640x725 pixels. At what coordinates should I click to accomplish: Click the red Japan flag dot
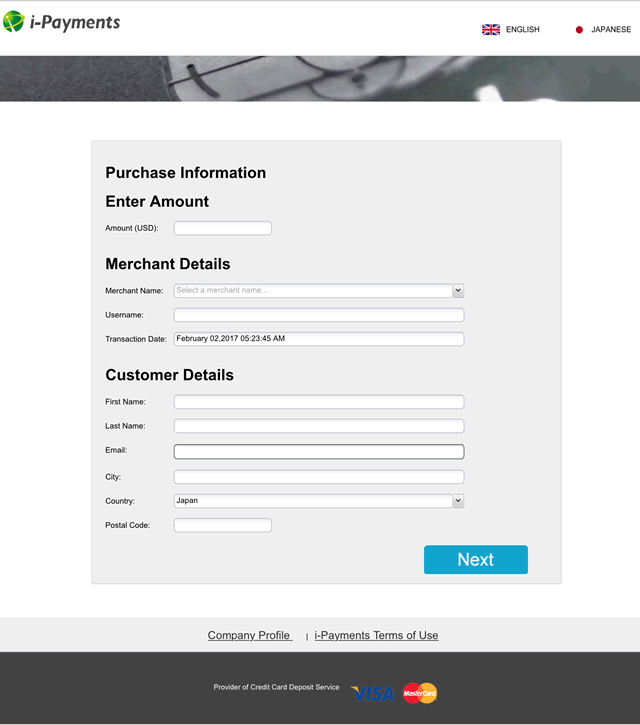click(x=579, y=30)
